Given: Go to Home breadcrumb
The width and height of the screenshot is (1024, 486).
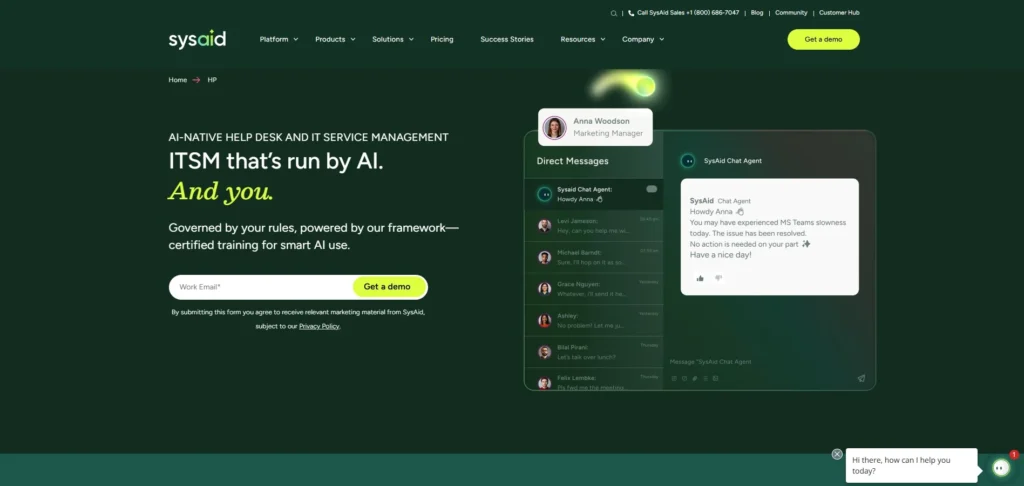Looking at the screenshot, I should pos(178,80).
